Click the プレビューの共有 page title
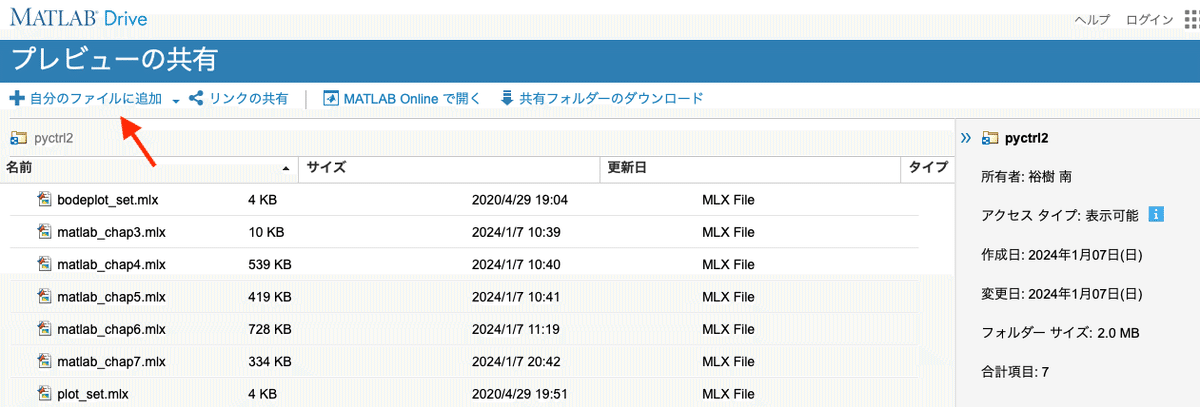Screen dimensions: 1200x407 (x=114, y=61)
